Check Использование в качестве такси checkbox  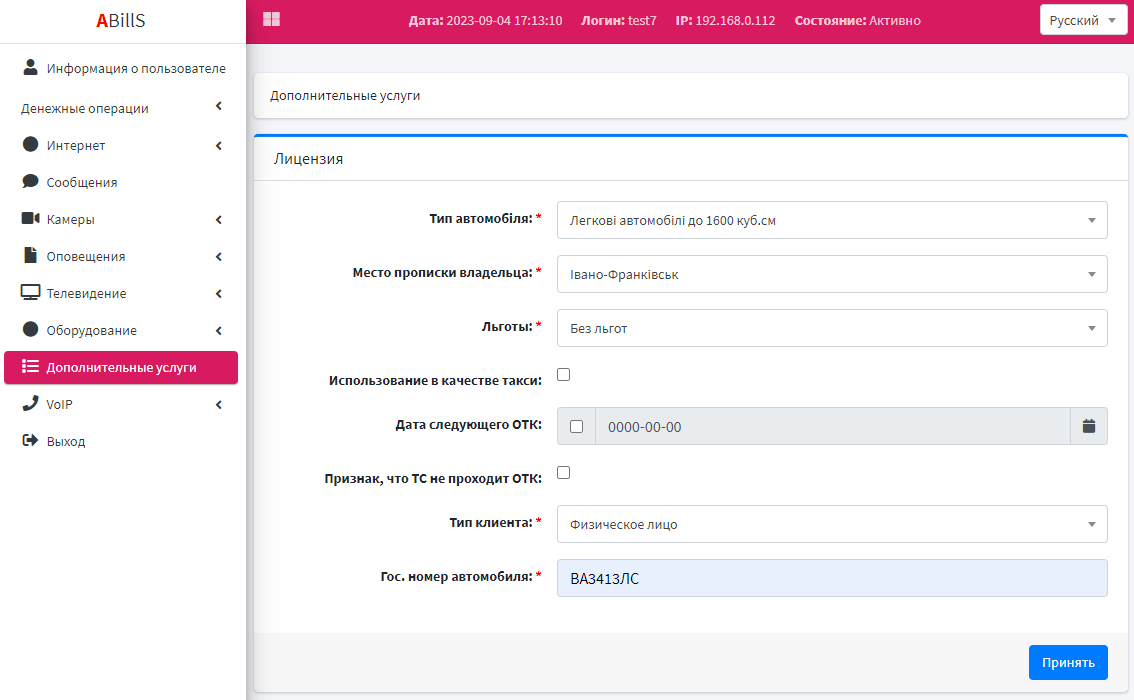pyautogui.click(x=563, y=375)
